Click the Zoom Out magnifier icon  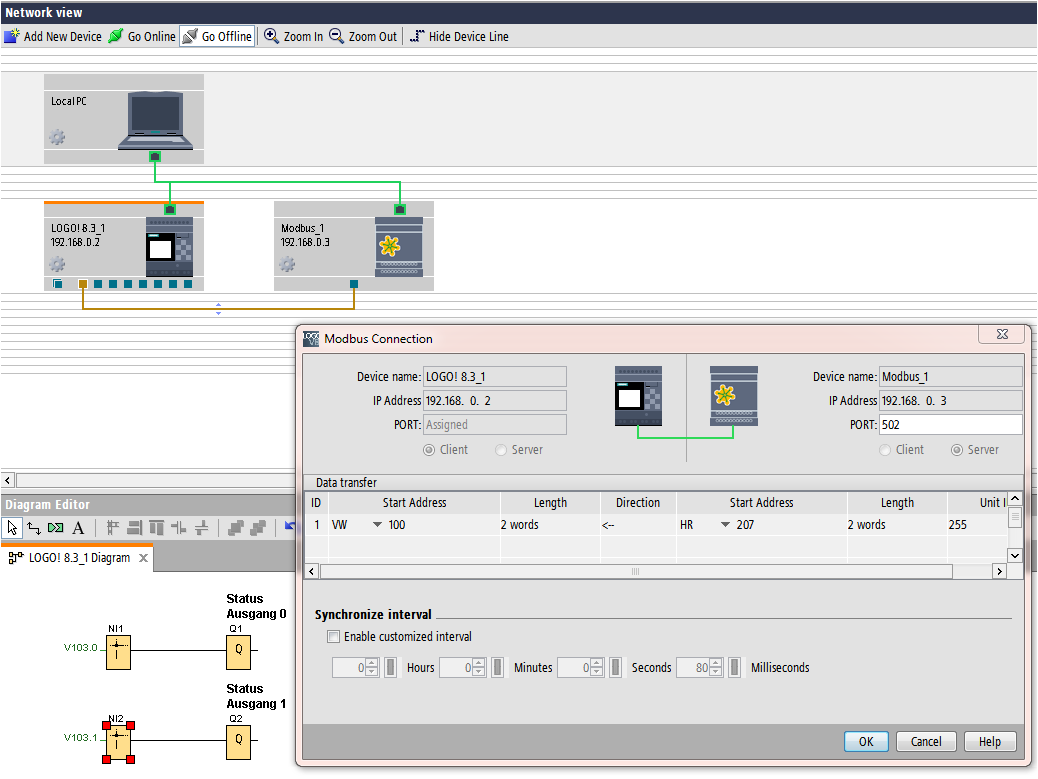(x=337, y=36)
